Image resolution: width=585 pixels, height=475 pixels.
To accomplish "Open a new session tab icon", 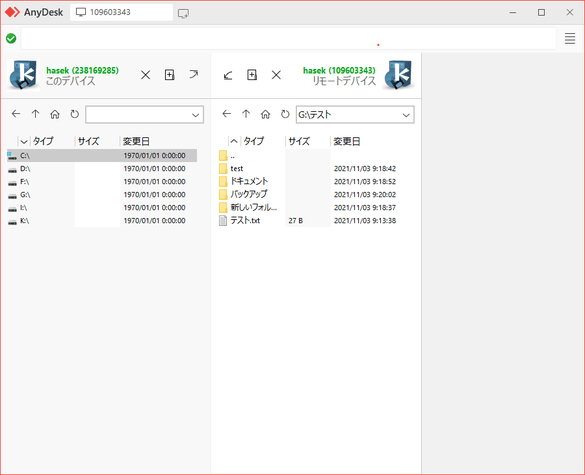I will [x=183, y=14].
